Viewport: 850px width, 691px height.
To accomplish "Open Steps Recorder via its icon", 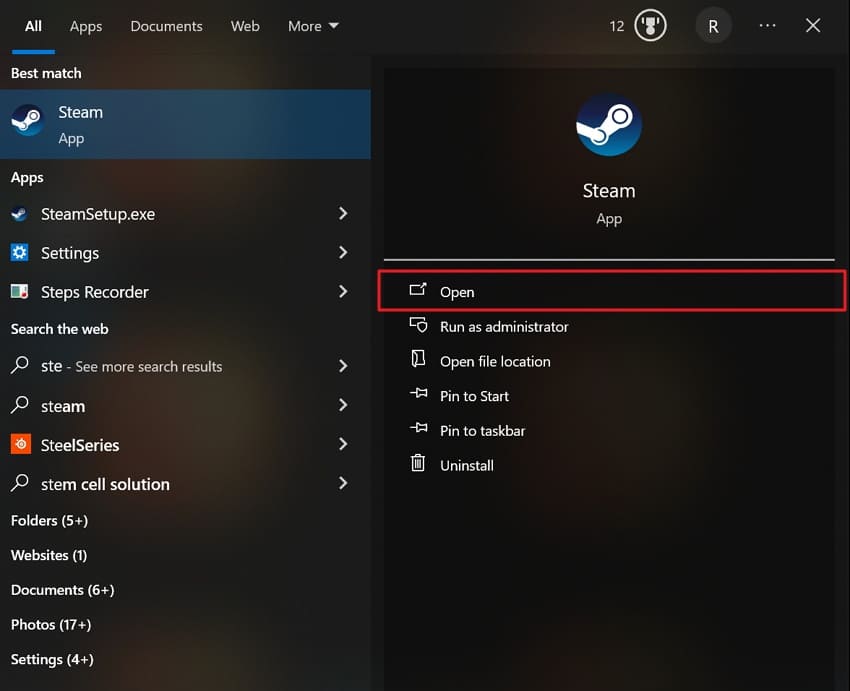I will [x=20, y=291].
